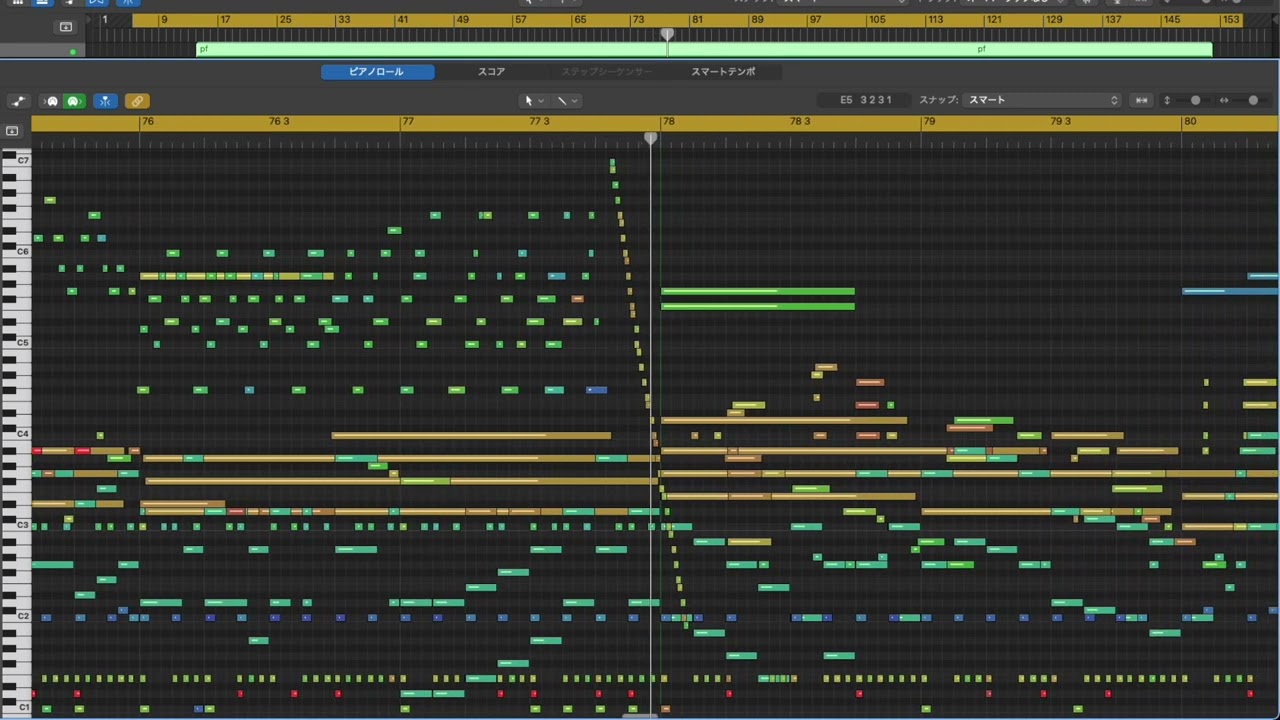Click bar 79 in the piano roll ruler
This screenshot has height=720, width=1280.
[929, 121]
